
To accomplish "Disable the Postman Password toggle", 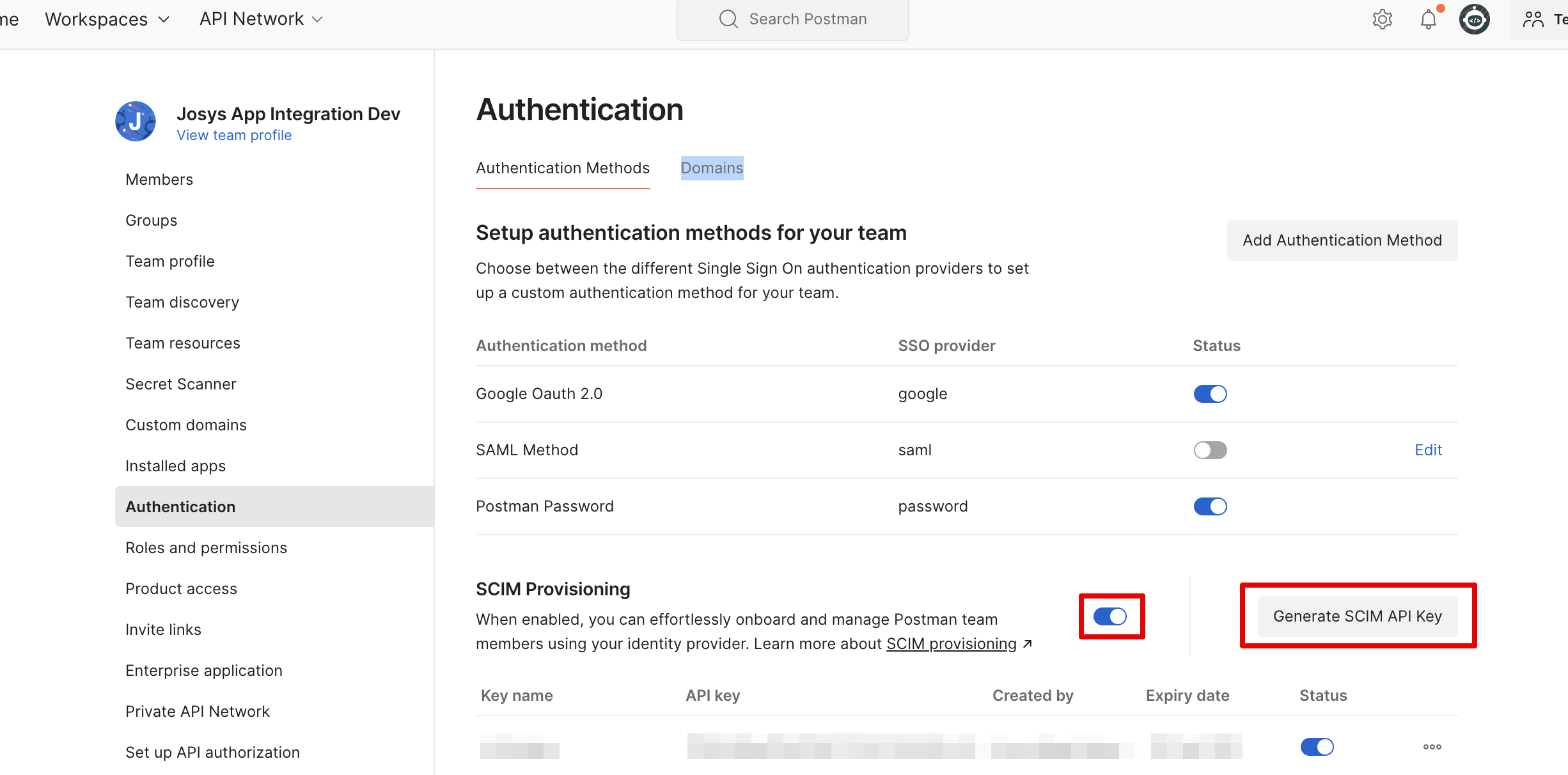I will click(1210, 506).
